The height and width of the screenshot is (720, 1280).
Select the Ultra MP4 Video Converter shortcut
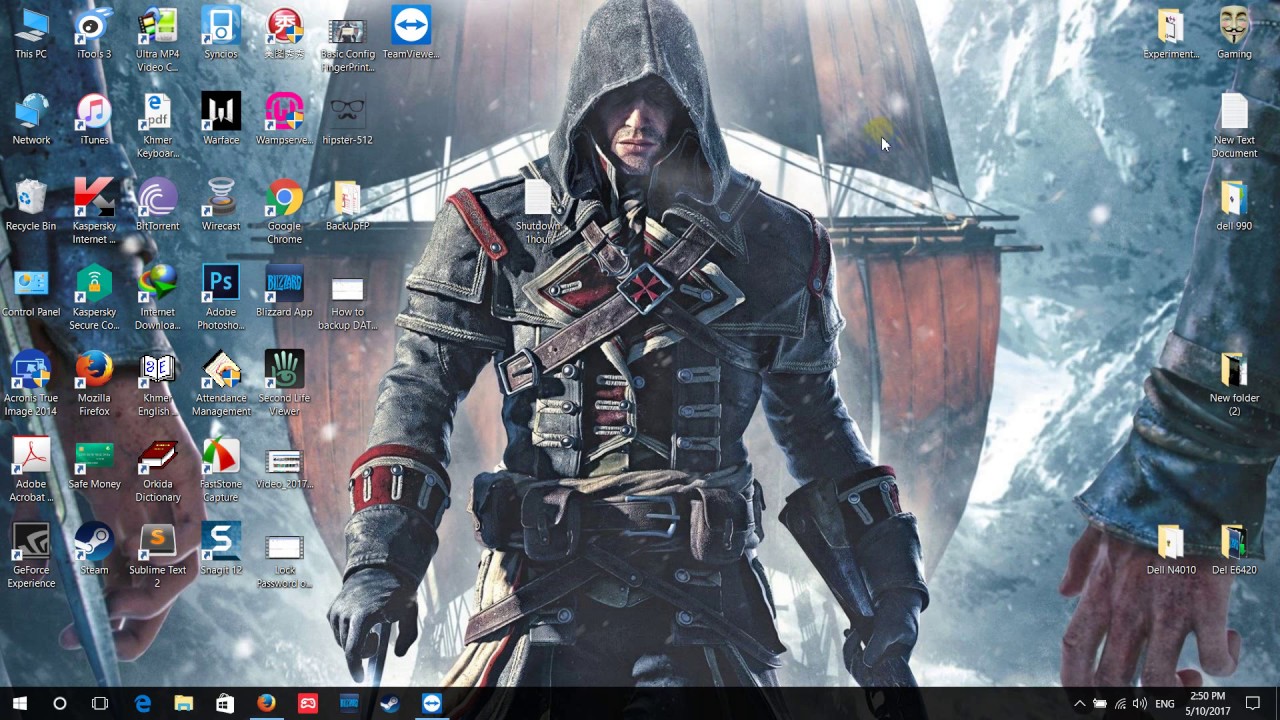[x=157, y=40]
